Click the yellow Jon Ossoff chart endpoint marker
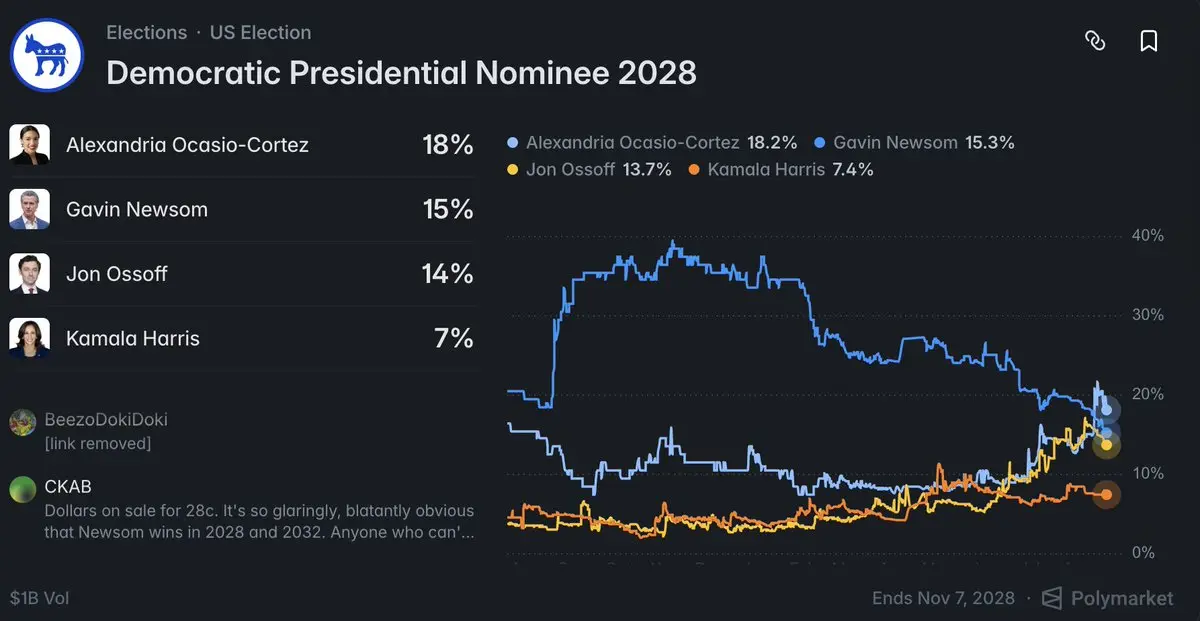1200x621 pixels. (1106, 444)
